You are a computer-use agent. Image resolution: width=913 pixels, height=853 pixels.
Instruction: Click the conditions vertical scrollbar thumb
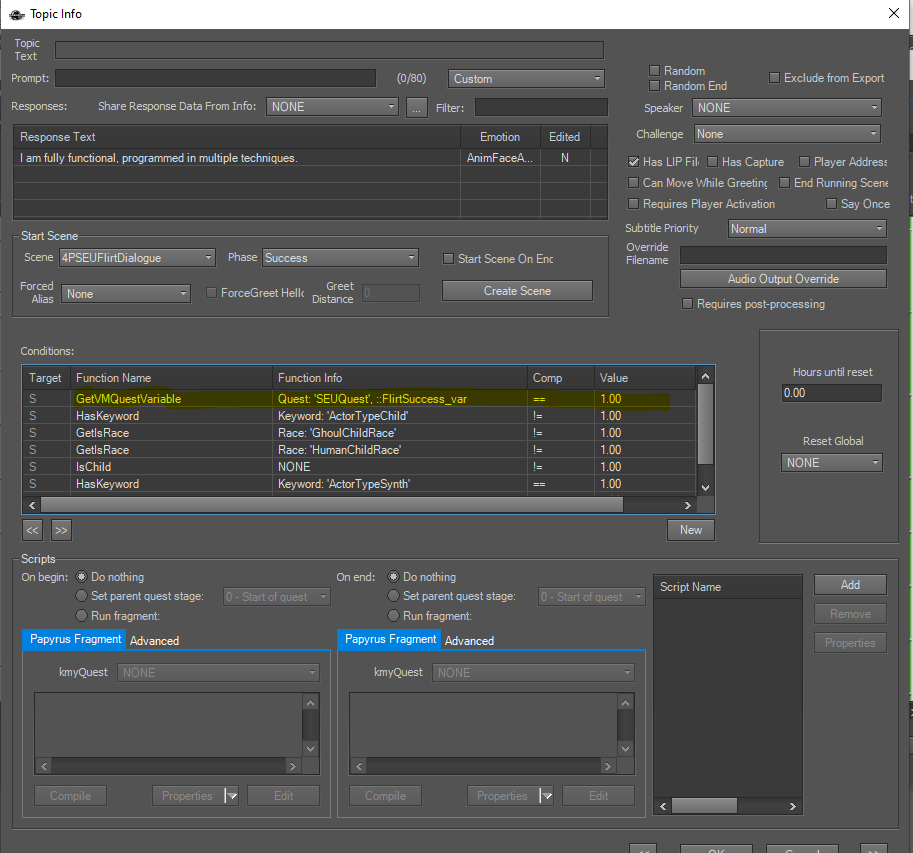pos(705,425)
